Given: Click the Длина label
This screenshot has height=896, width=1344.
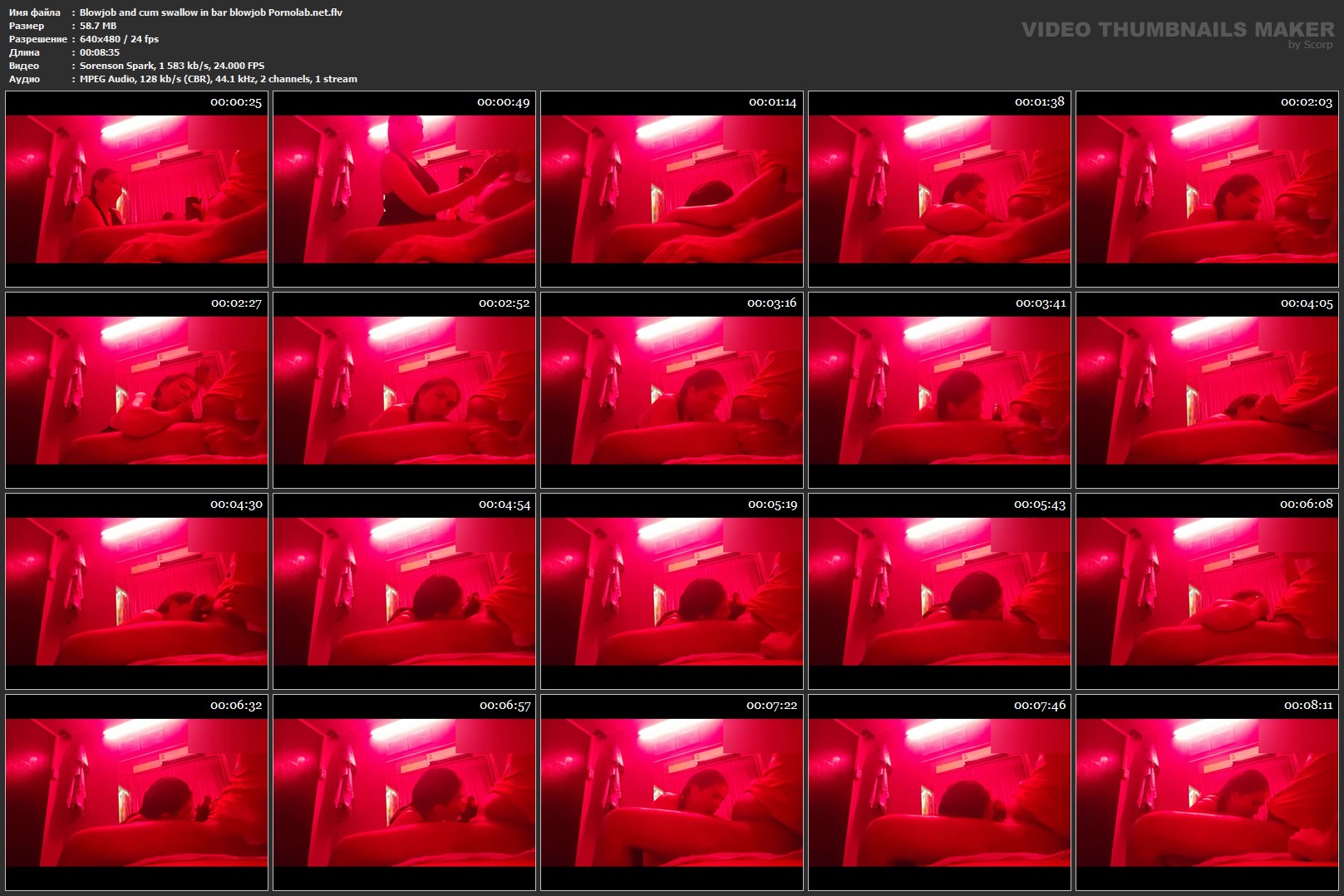Looking at the screenshot, I should (x=25, y=52).
